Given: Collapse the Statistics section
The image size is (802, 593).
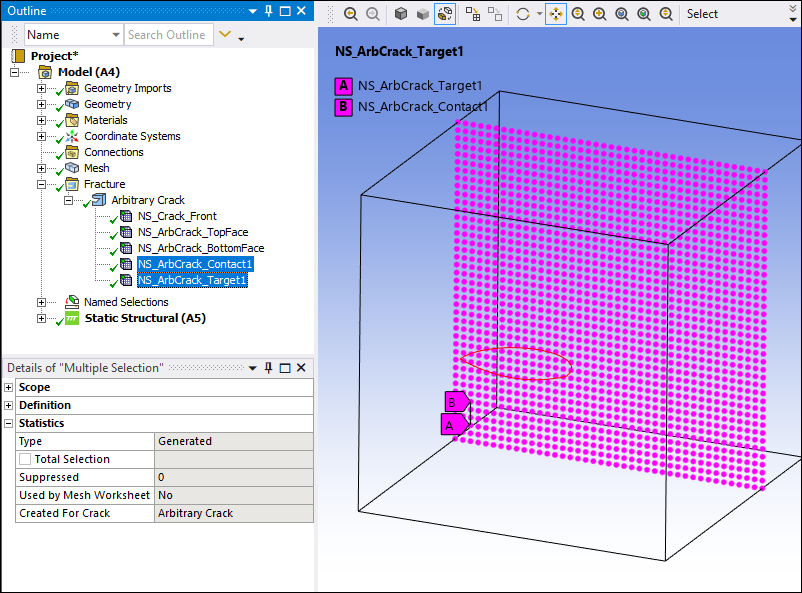Looking at the screenshot, I should point(9,423).
